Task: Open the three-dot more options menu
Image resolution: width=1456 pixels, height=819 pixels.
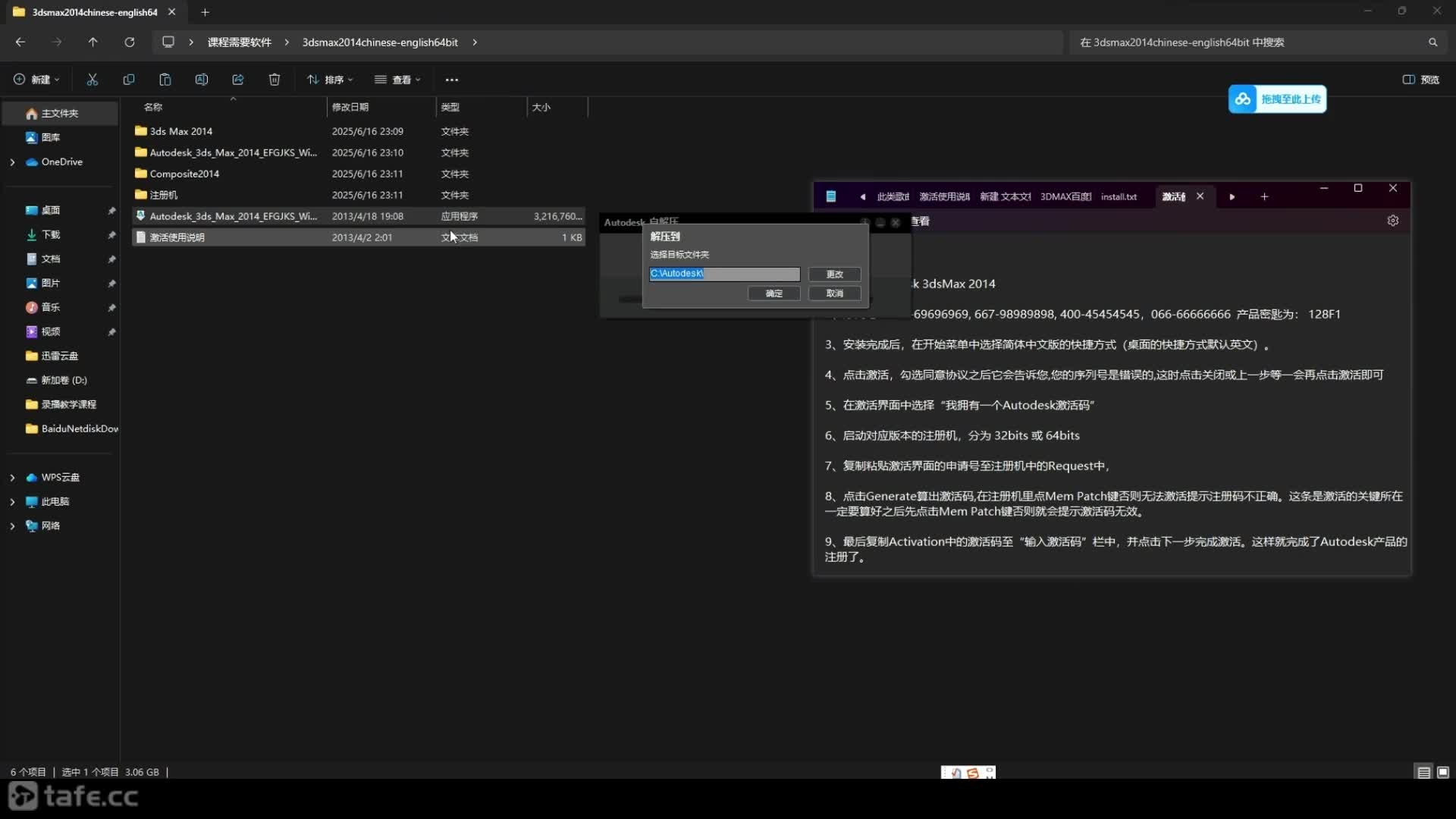Action: [x=452, y=80]
